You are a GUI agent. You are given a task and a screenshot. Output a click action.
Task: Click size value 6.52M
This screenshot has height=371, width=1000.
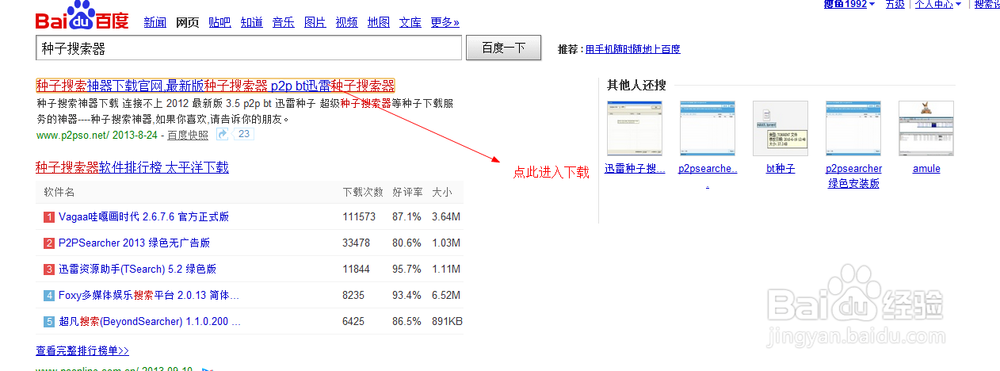446,295
